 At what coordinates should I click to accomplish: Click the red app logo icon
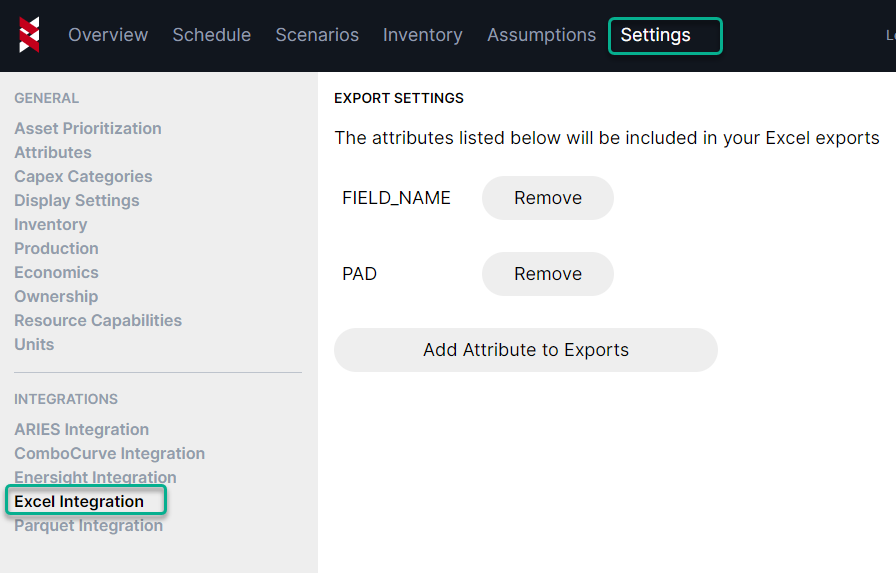coord(29,35)
